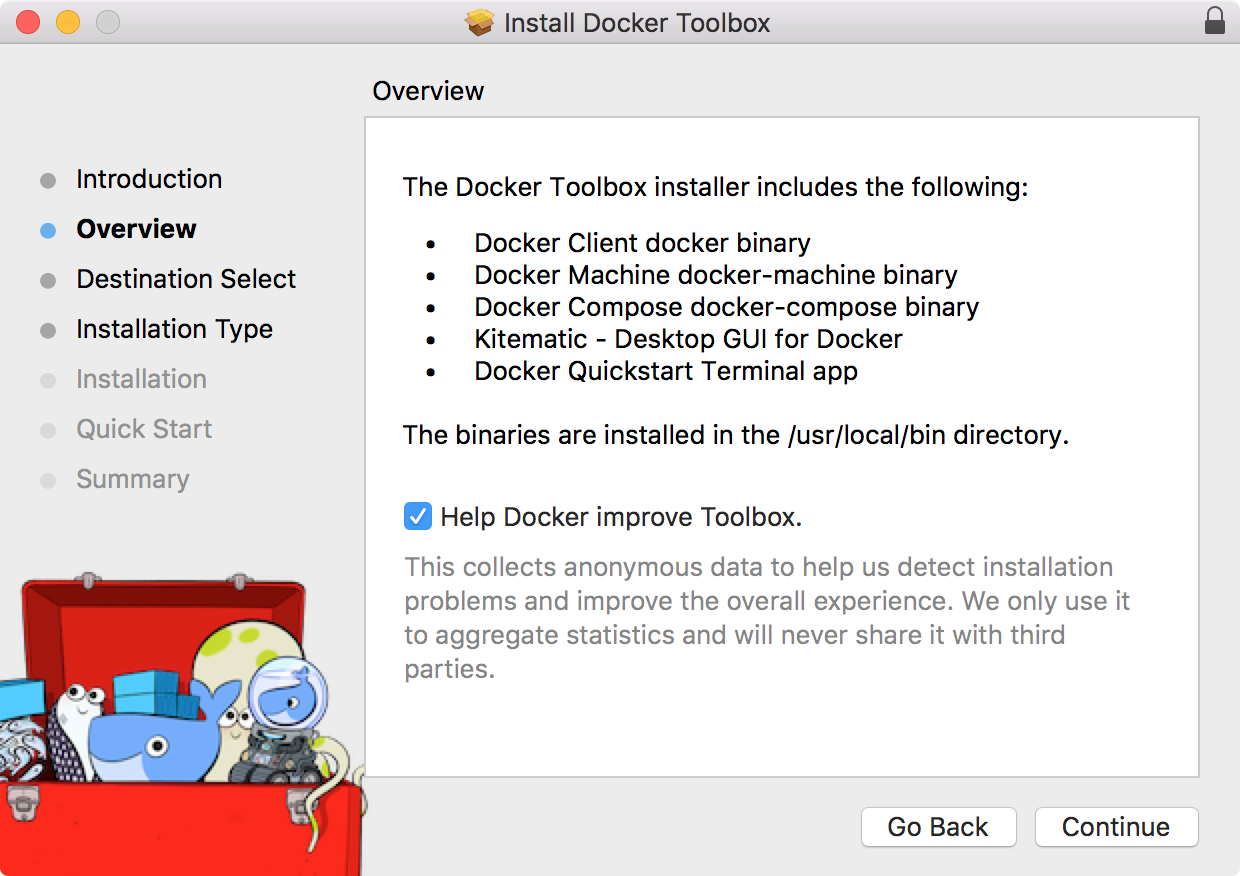This screenshot has width=1240, height=876.
Task: Click the Help Docker improve Toolbox label
Action: tap(621, 517)
